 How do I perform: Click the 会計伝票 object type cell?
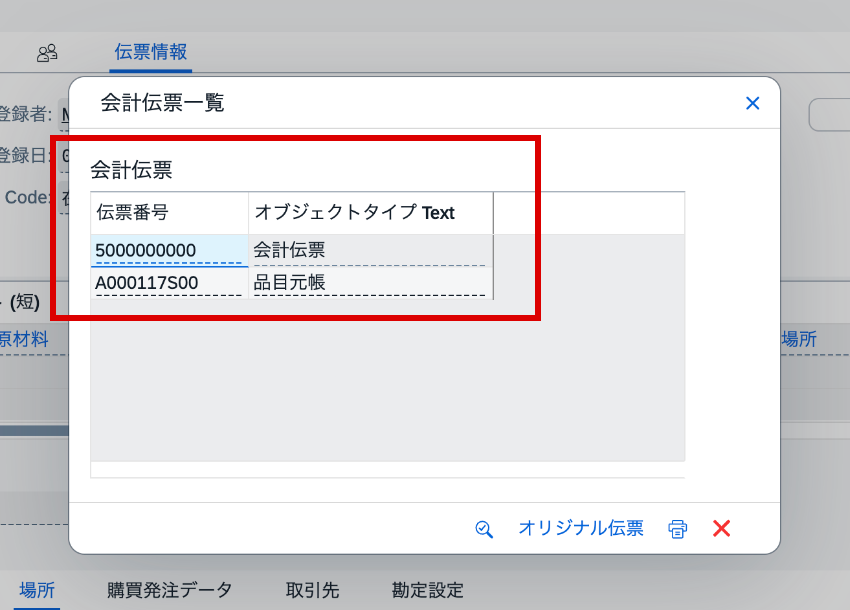pos(370,251)
